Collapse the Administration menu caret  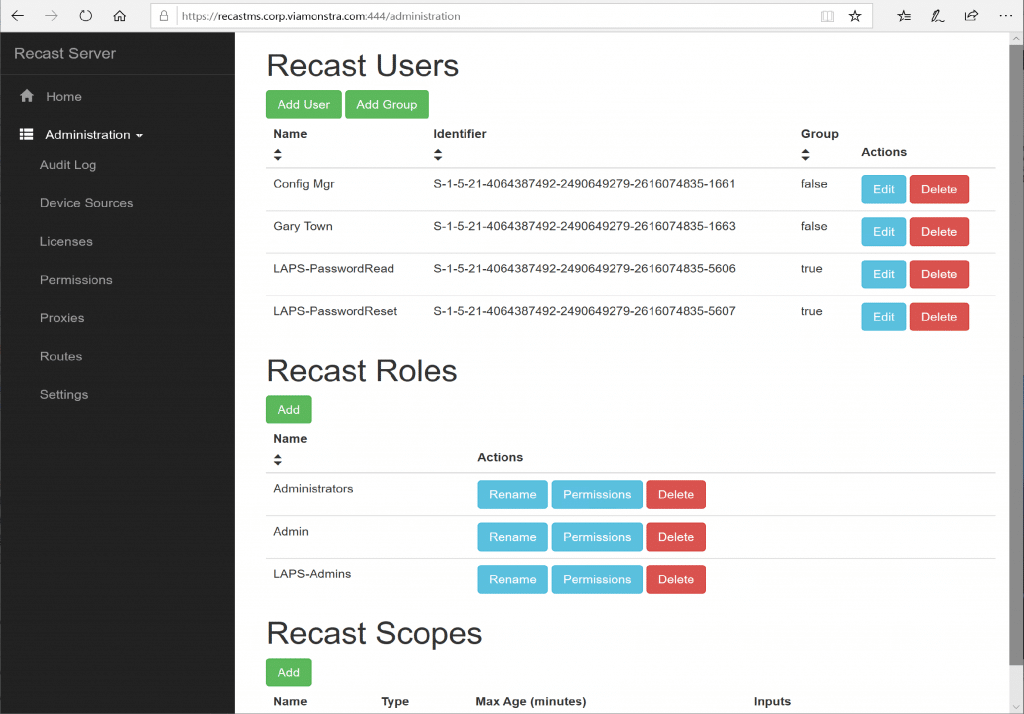click(139, 135)
